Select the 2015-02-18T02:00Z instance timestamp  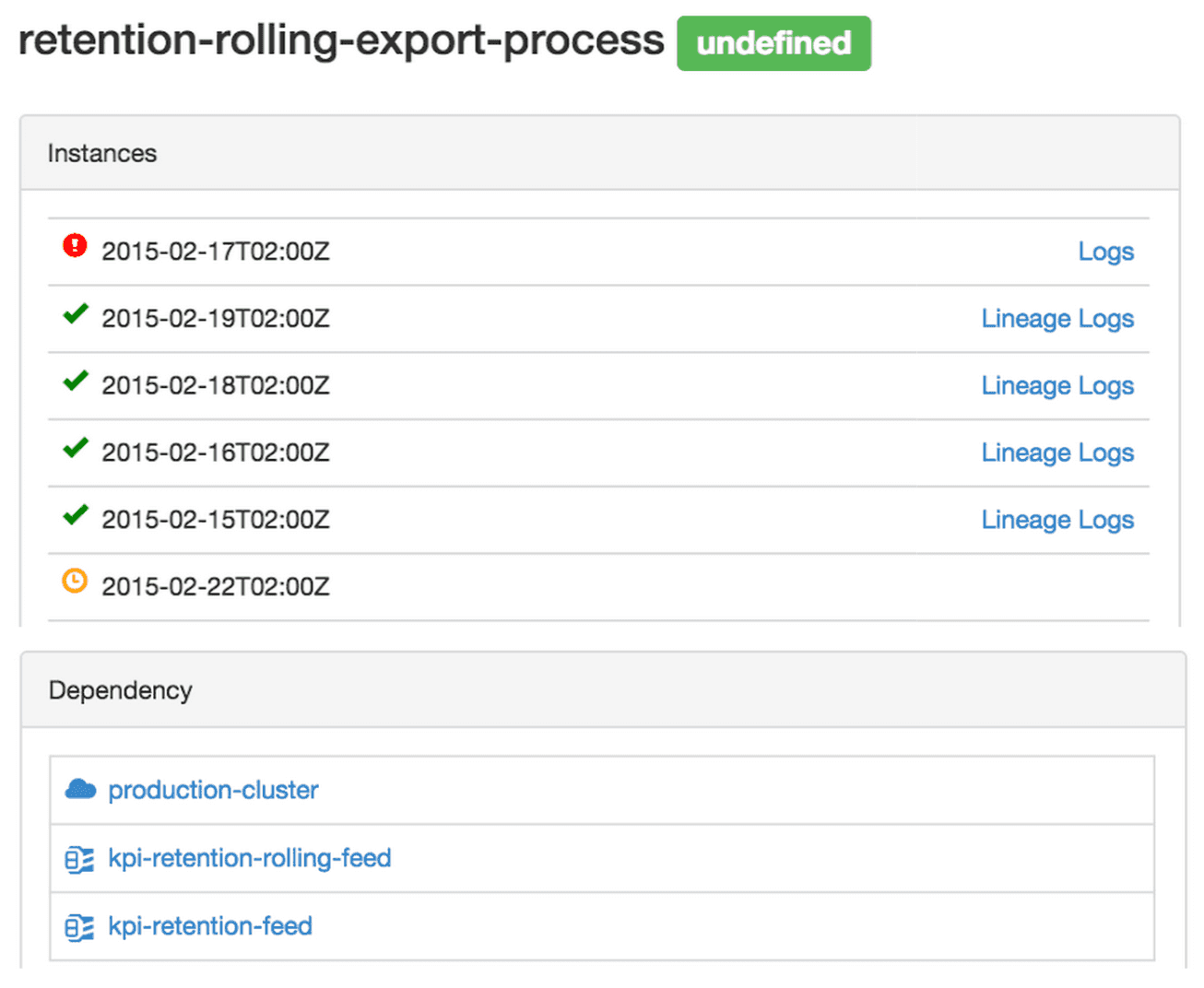coord(216,386)
